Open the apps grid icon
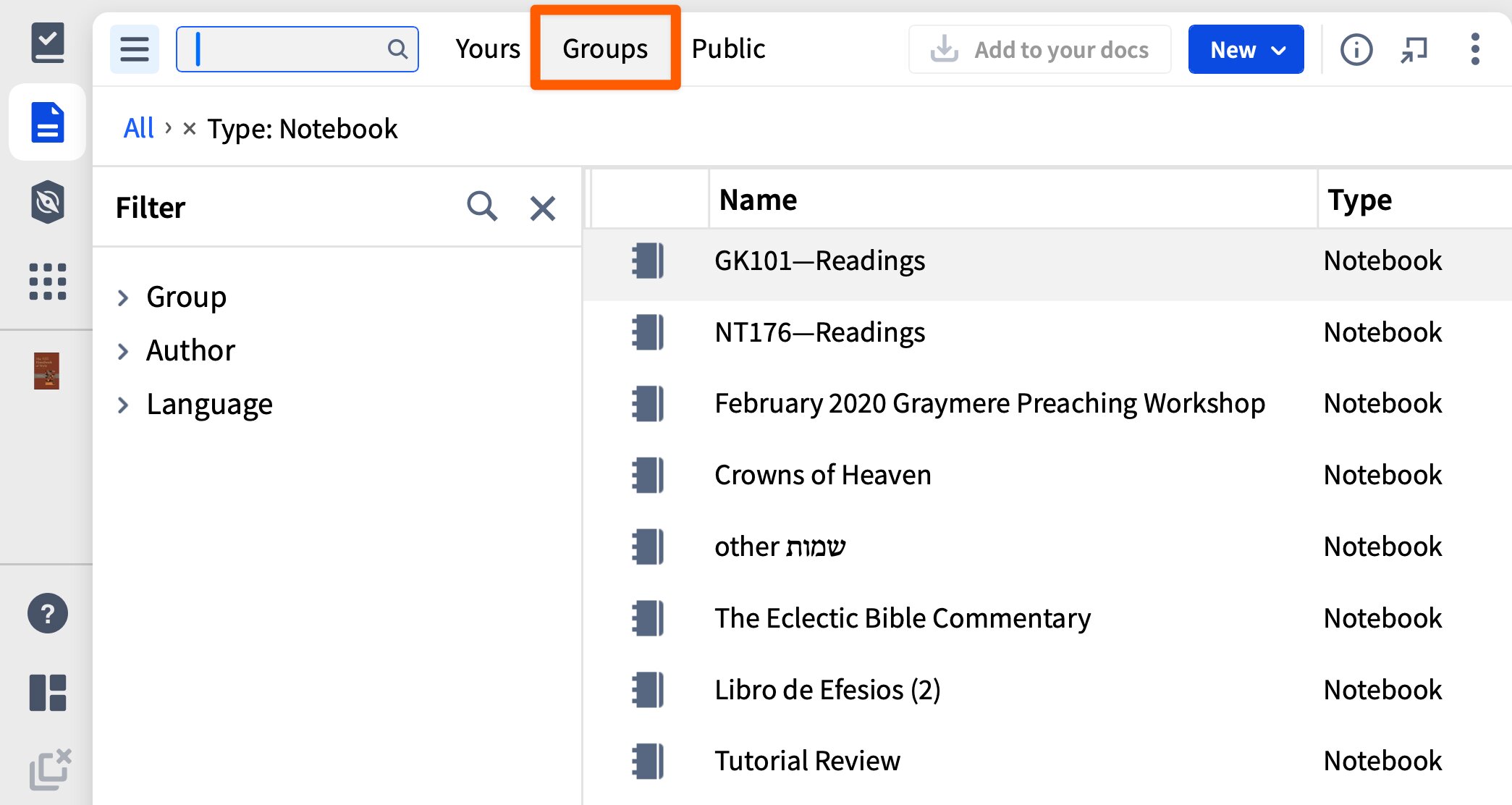This screenshot has width=1512, height=805. (48, 281)
